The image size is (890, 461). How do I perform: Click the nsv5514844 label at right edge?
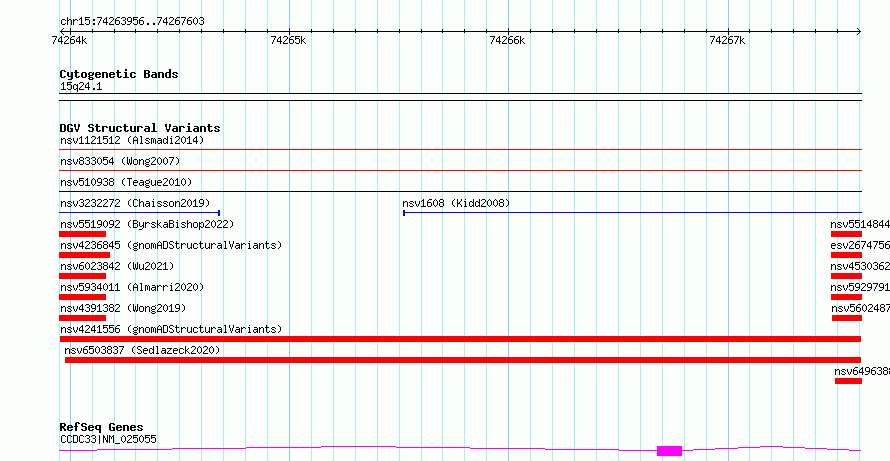(860, 224)
